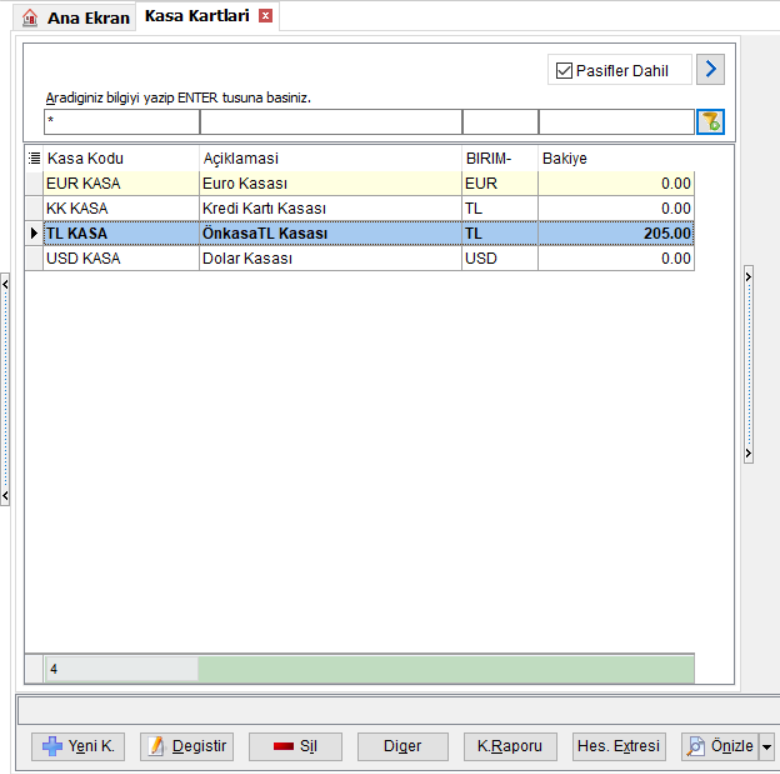Open the Önizle dropdown arrow
The height and width of the screenshot is (774, 780).
767,747
